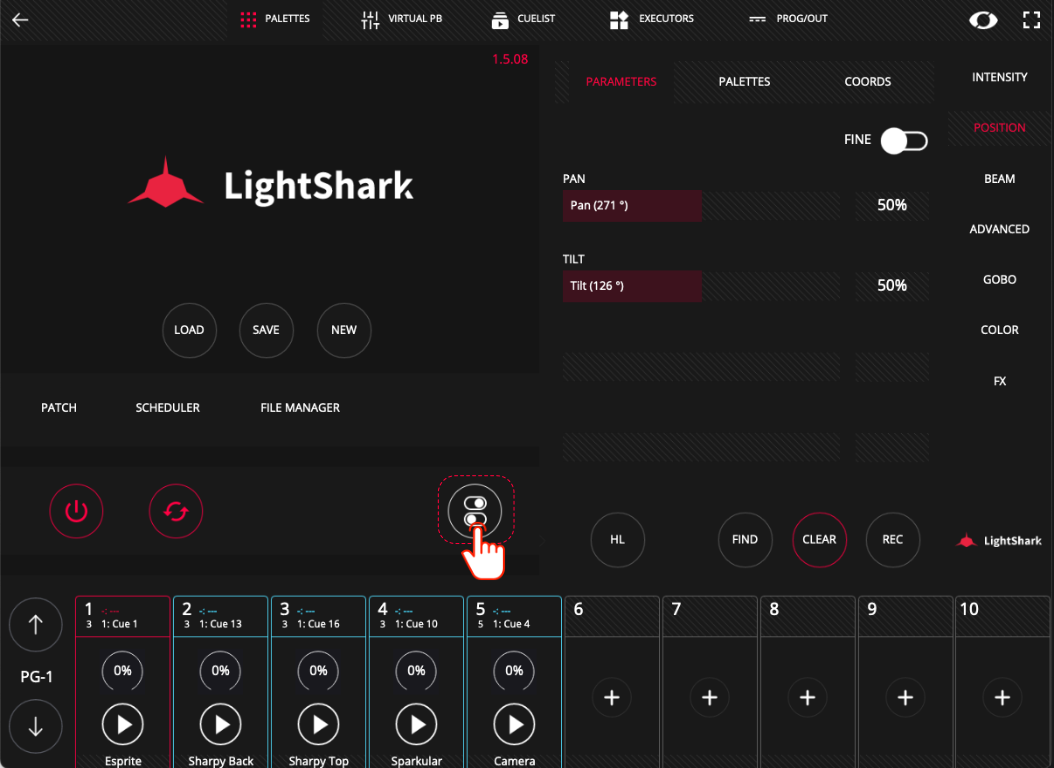The image size is (1054, 768).
Task: Play the Sharpy Back cuelist
Action: pyautogui.click(x=220, y=724)
